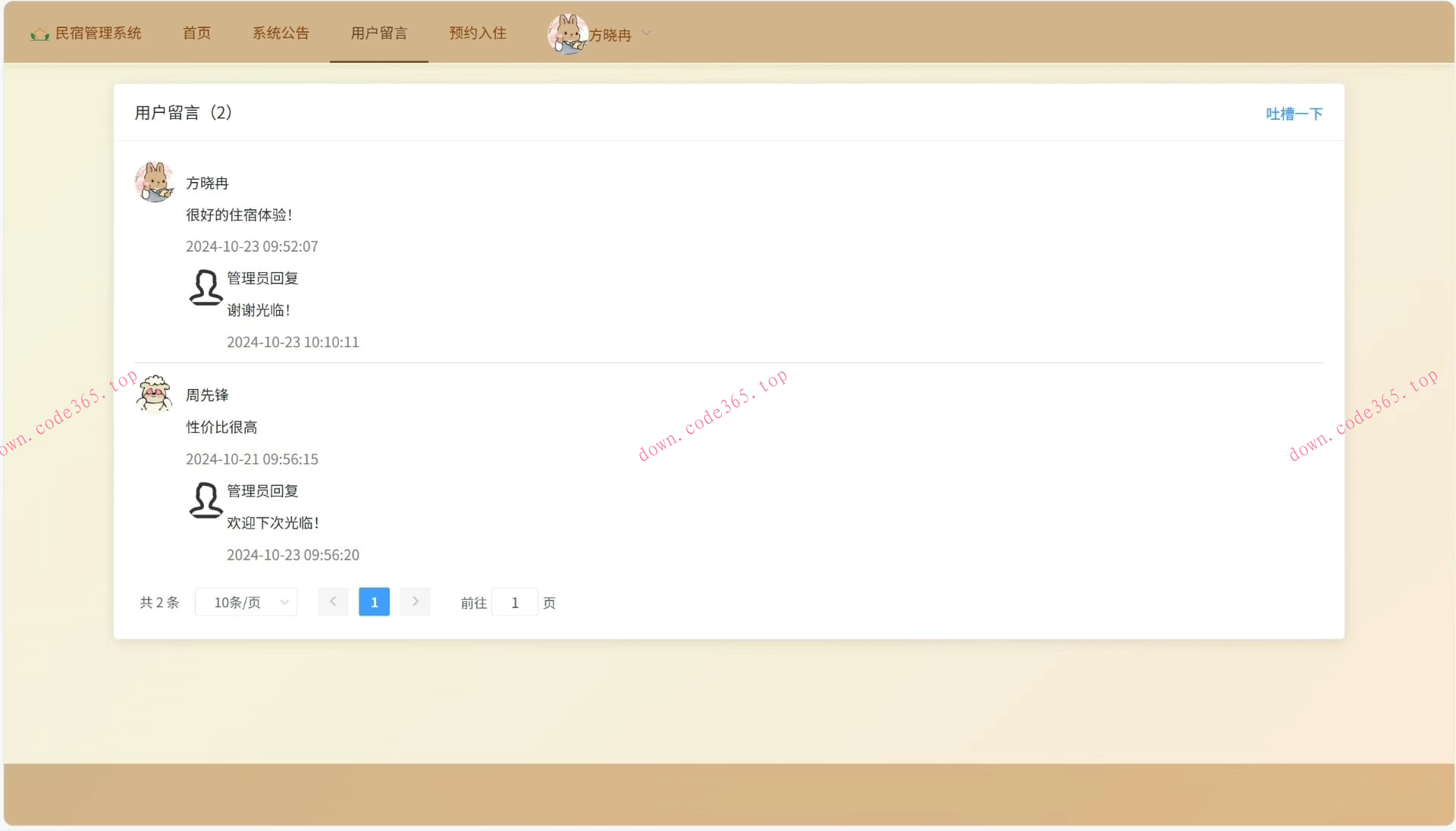Click the admin icon next to 欢迎下次光临 reply
Viewport: 1456px width, 831px height.
coord(206,500)
